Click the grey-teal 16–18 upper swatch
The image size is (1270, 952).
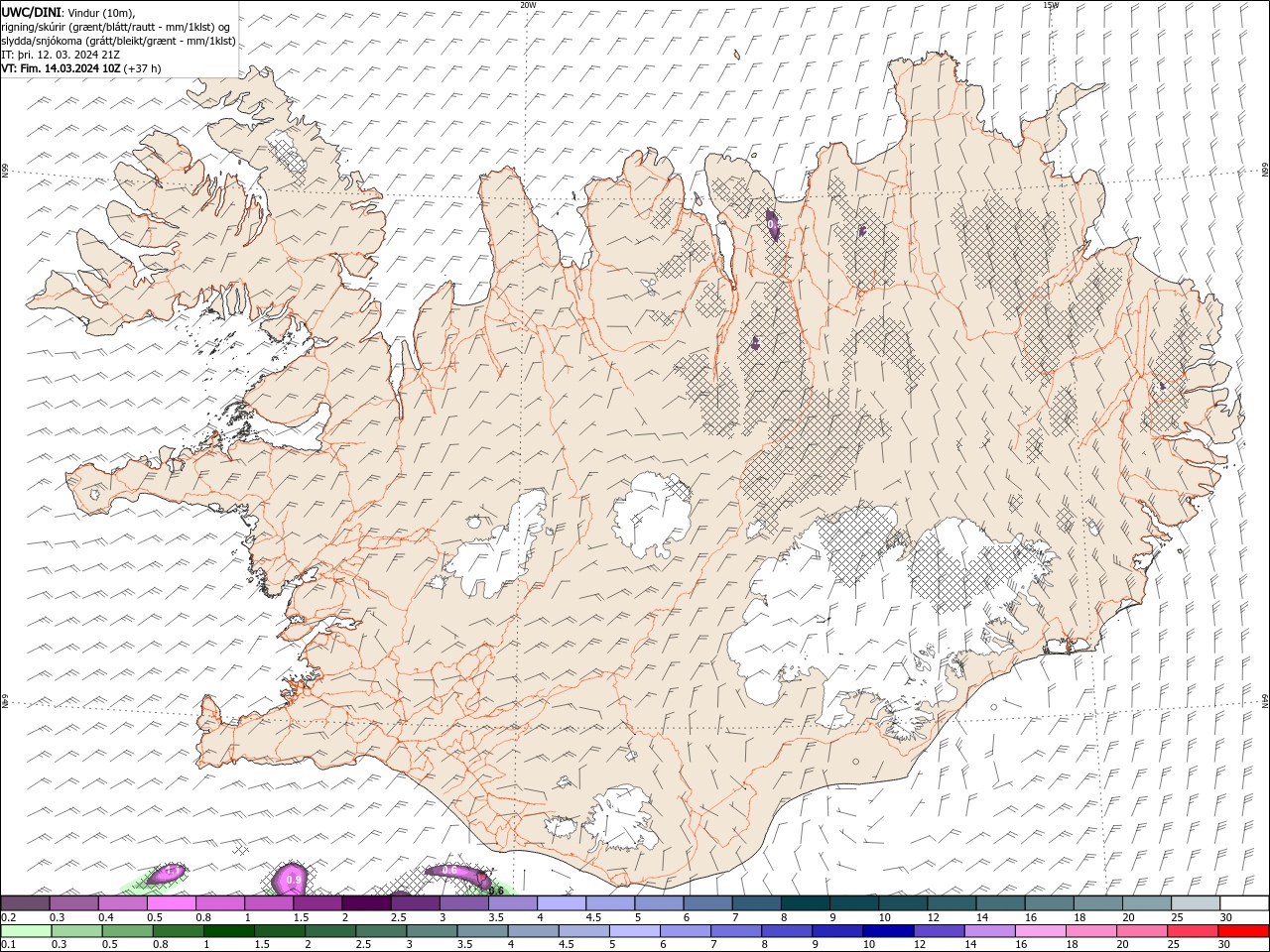point(1048,903)
